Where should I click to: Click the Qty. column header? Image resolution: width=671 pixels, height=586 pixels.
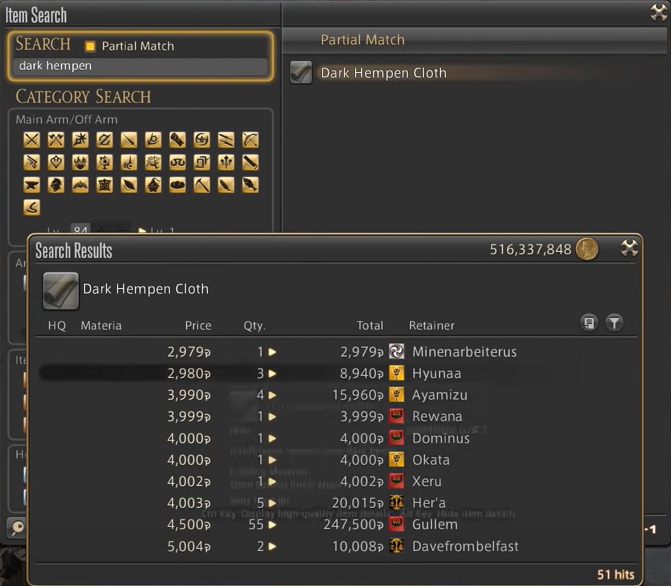(x=255, y=326)
